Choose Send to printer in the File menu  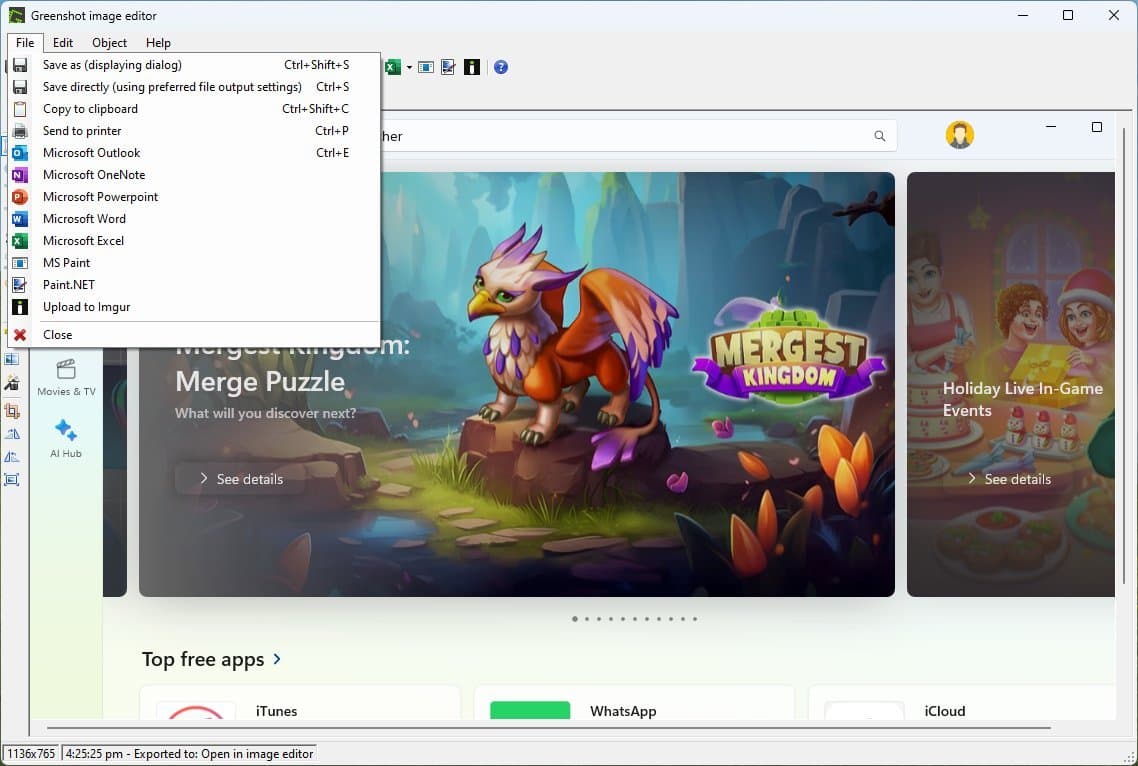(x=81, y=130)
